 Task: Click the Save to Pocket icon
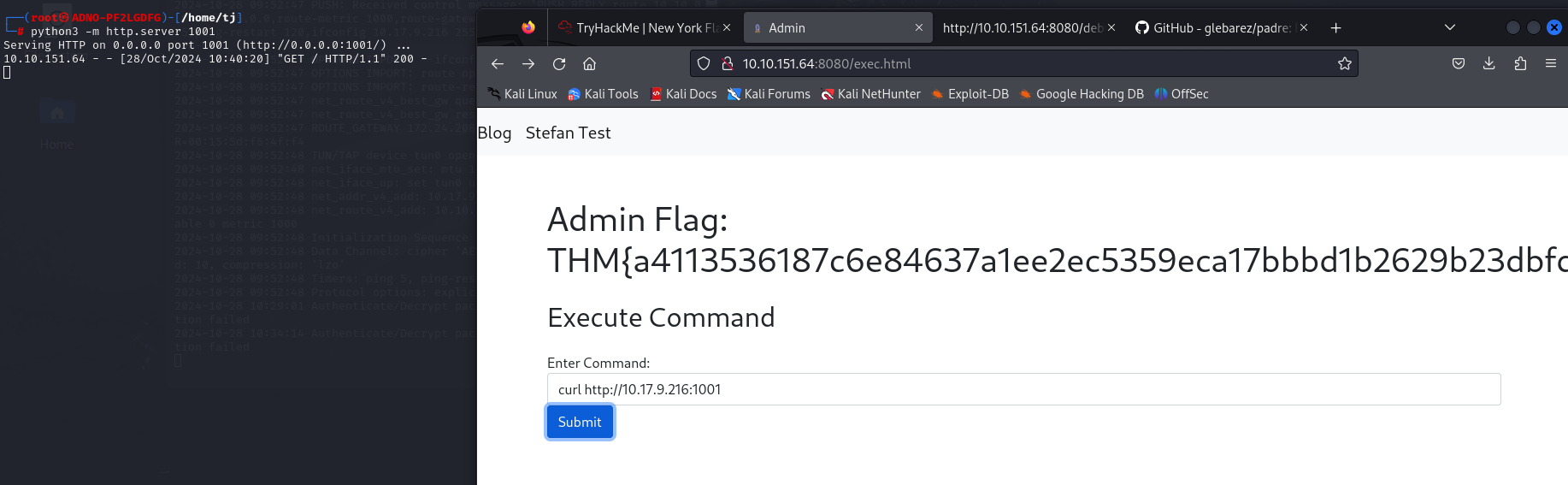1459,63
